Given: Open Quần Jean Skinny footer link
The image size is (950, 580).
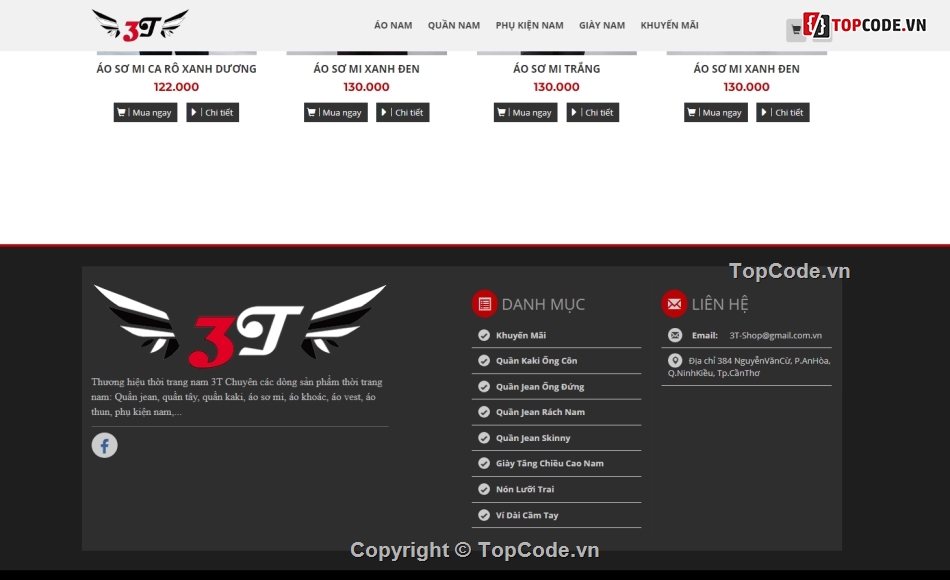Looking at the screenshot, I should coord(532,438).
